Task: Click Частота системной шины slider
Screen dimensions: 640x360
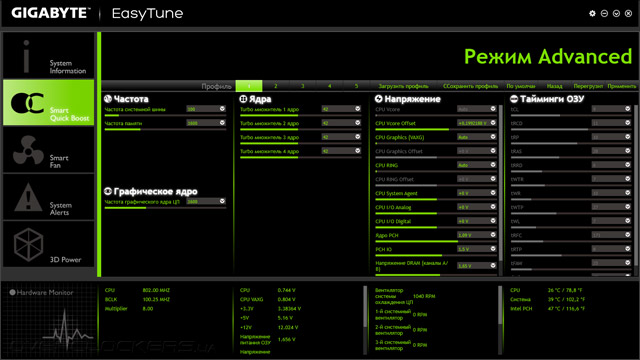Action: coord(165,116)
